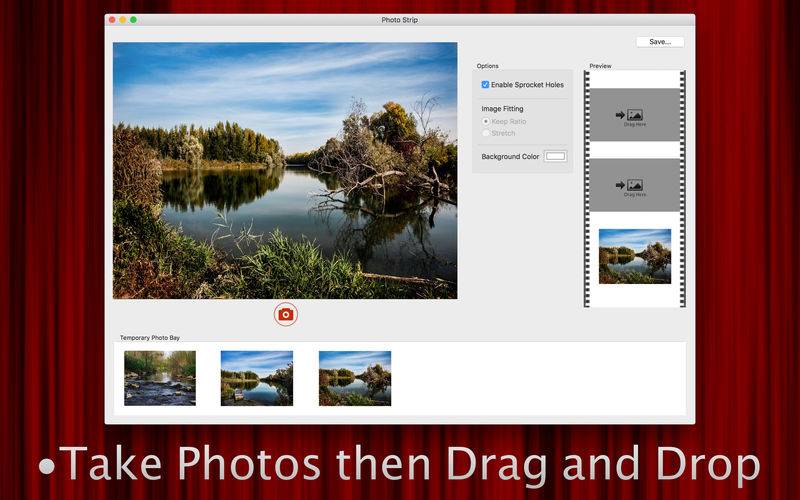The height and width of the screenshot is (500, 800).
Task: Select the second lake thumbnail in photo bay
Action: pyautogui.click(x=257, y=378)
